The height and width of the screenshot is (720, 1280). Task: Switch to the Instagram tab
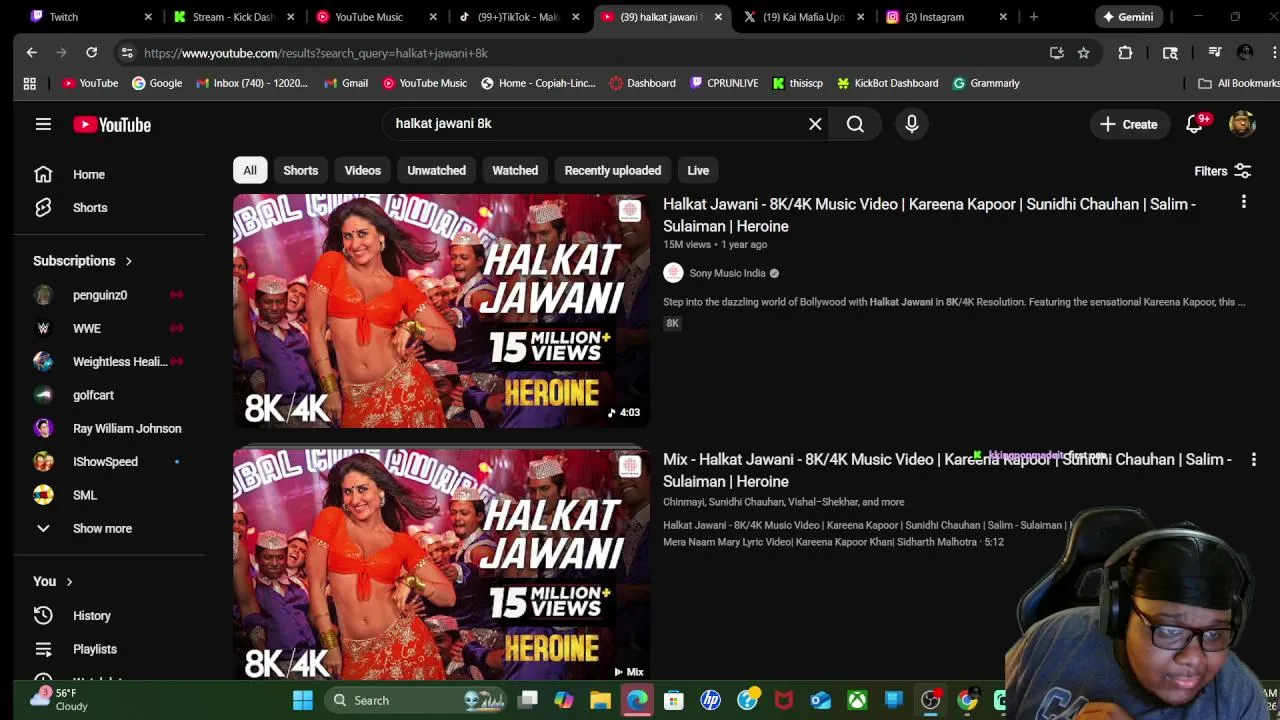[947, 17]
